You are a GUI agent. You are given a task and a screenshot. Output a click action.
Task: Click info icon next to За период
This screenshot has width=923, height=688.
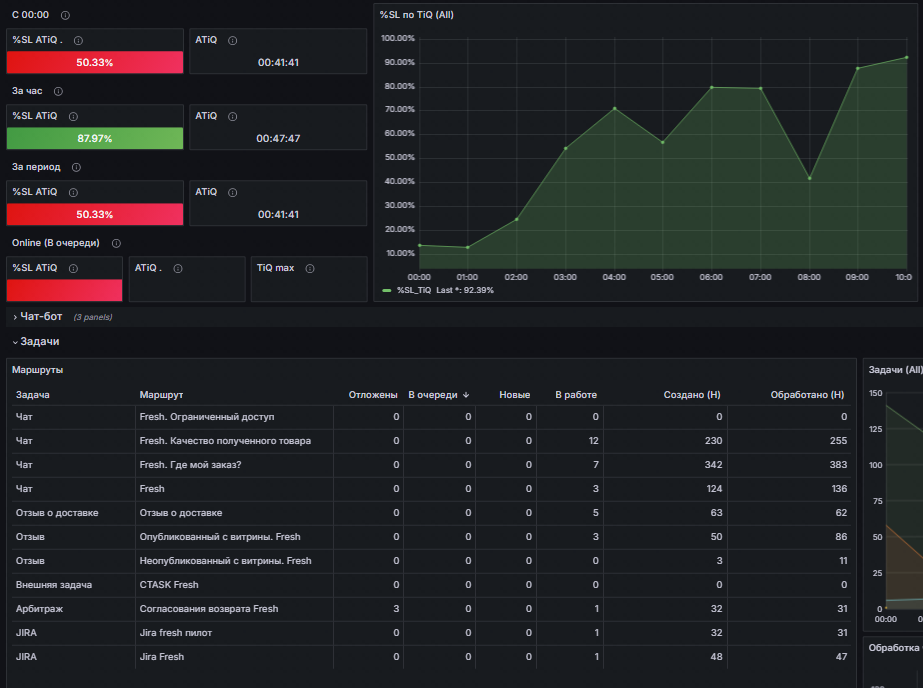[77, 167]
